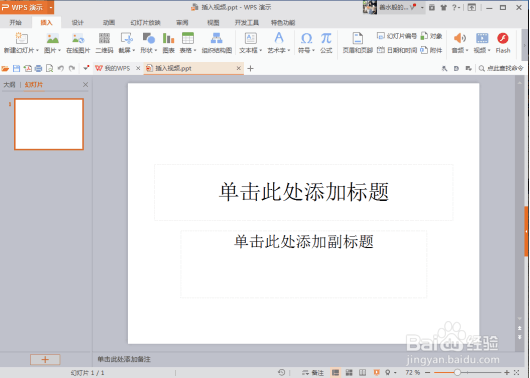Image resolution: width=530 pixels, height=378 pixels.
Task: Select slide 1 thumbnail
Action: point(49,124)
